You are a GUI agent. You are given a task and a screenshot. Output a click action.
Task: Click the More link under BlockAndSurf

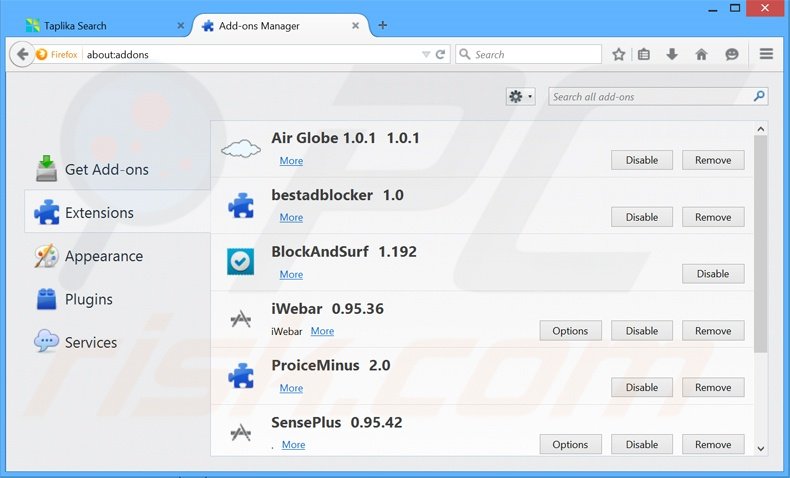(x=291, y=275)
